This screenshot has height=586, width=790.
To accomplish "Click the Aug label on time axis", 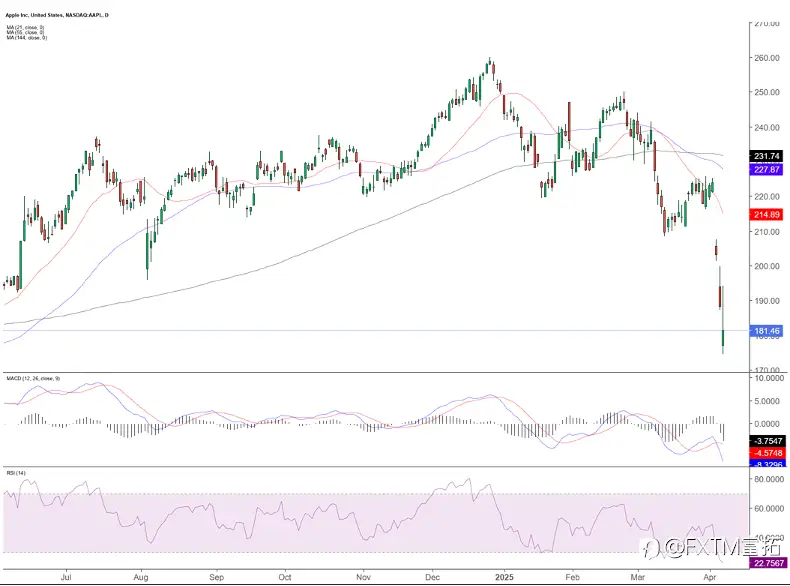I will 141,577.
